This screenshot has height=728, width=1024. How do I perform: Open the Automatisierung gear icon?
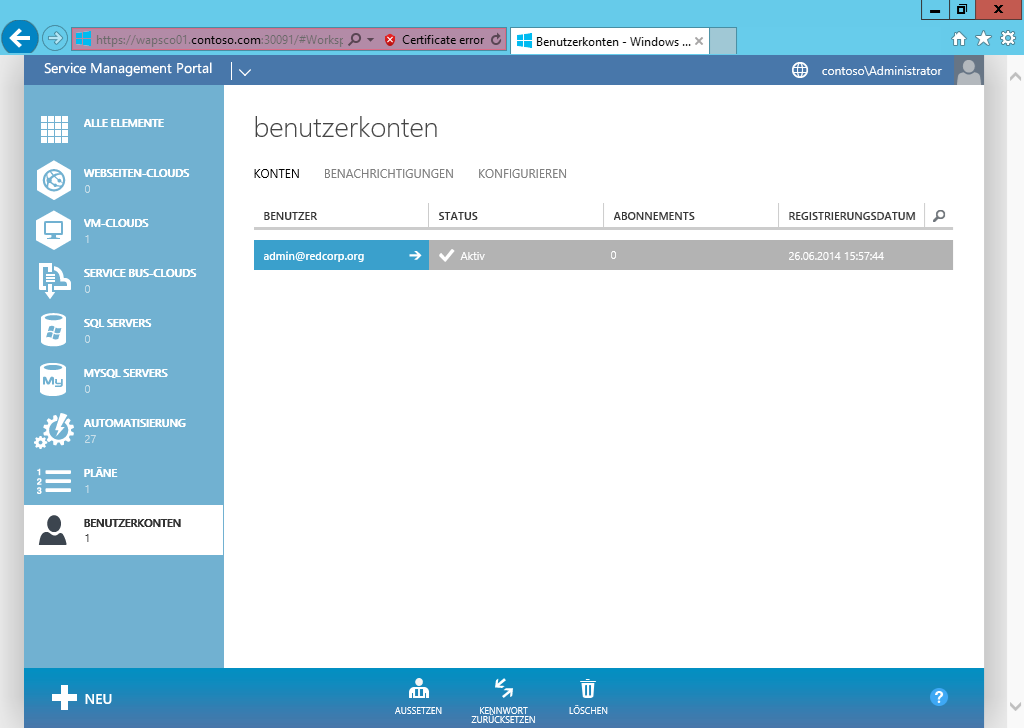(x=54, y=431)
